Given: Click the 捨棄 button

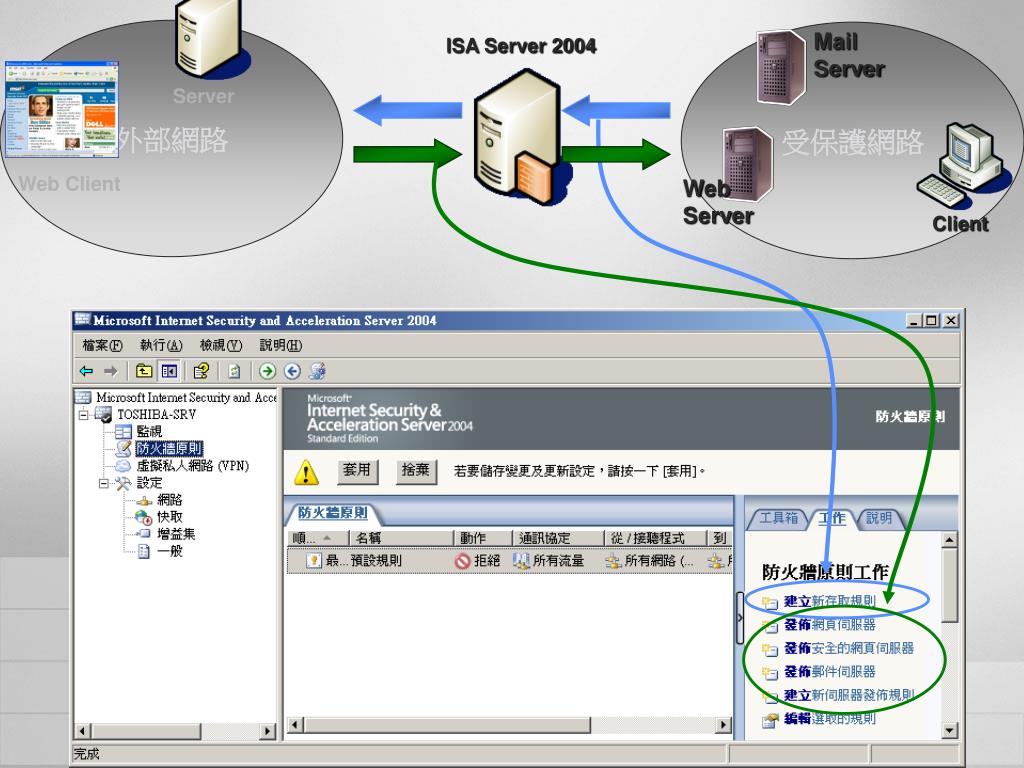Looking at the screenshot, I should pos(415,470).
